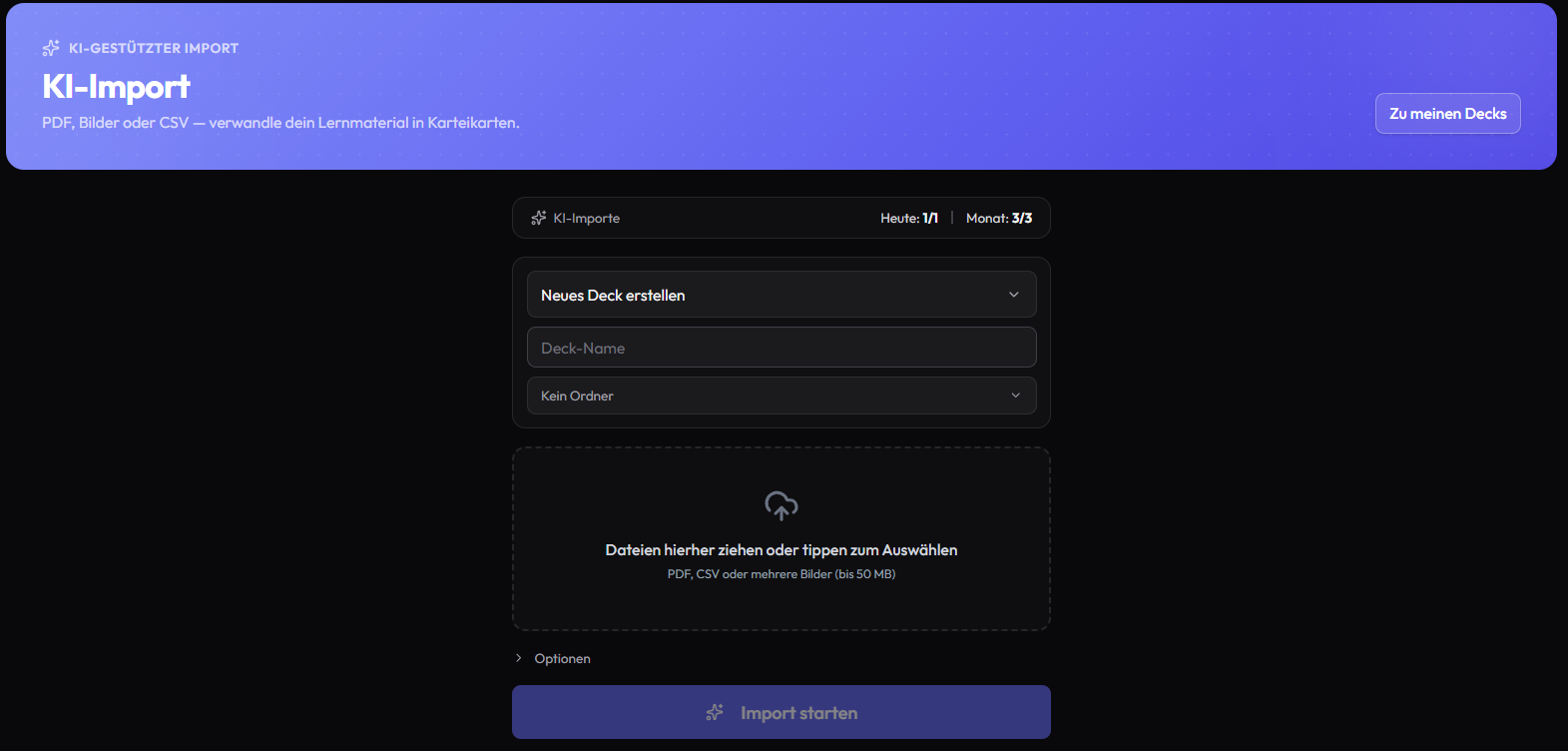Focus the Deck-Name input field
Viewport: 1568px width, 751px height.
click(x=782, y=348)
